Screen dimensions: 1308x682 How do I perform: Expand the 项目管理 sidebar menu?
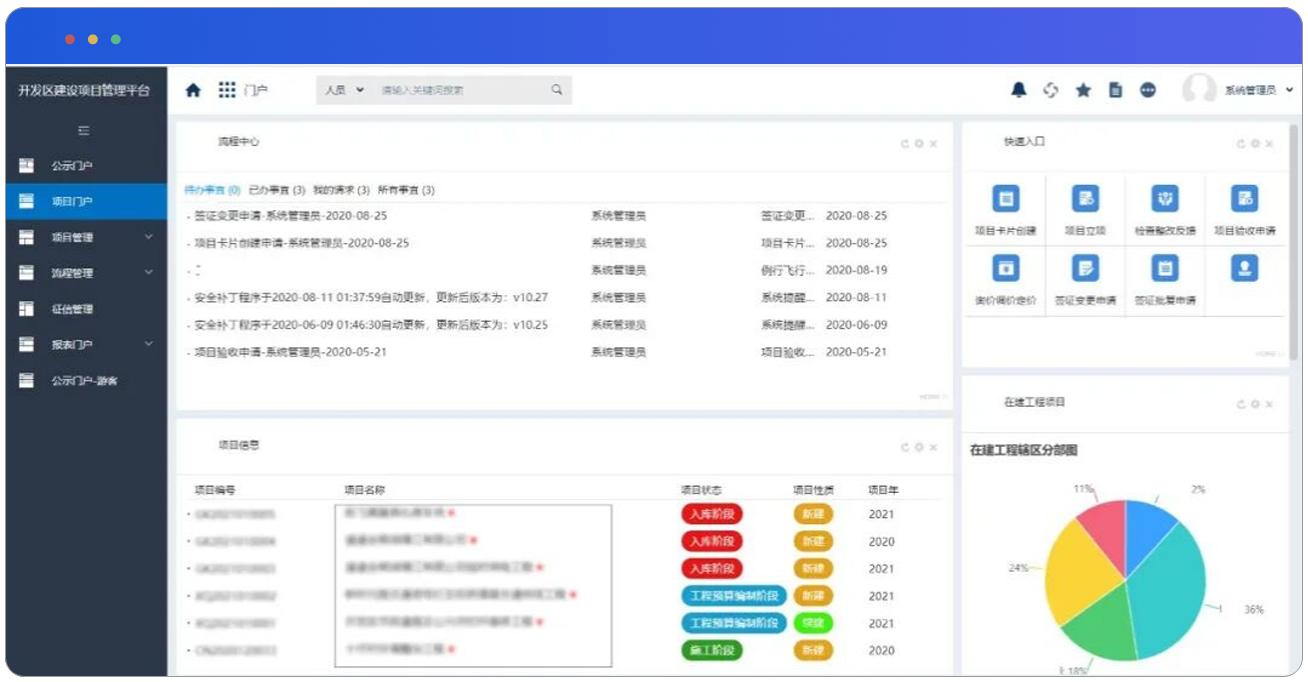[x=149, y=237]
